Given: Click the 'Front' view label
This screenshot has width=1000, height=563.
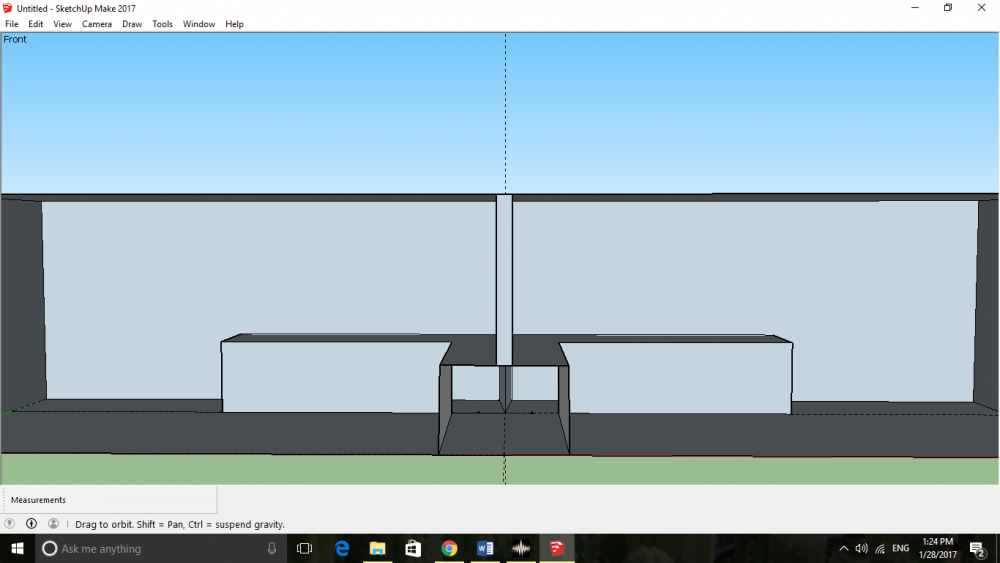Looking at the screenshot, I should (15, 40).
